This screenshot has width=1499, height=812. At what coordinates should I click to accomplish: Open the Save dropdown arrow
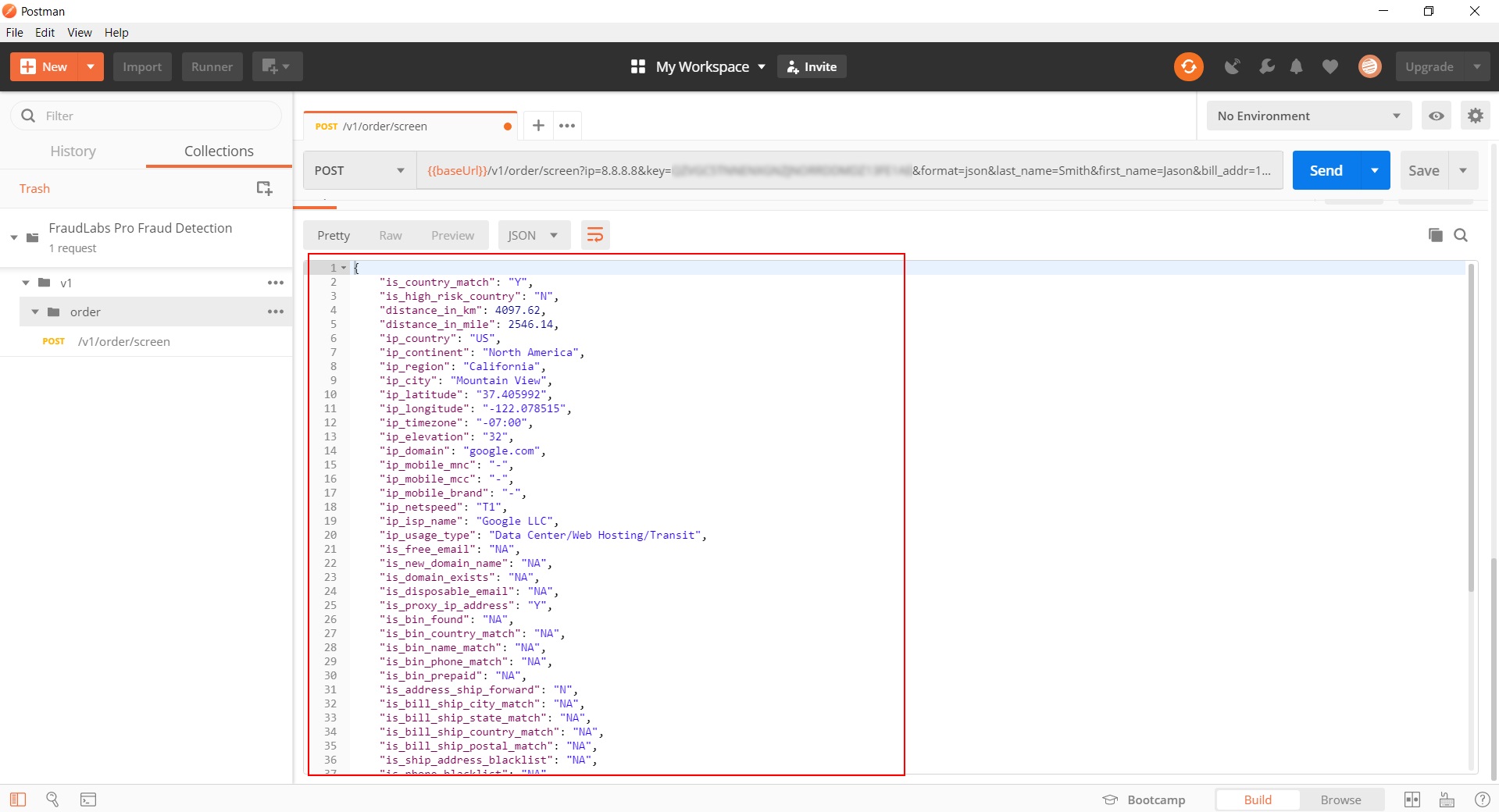(x=1463, y=170)
